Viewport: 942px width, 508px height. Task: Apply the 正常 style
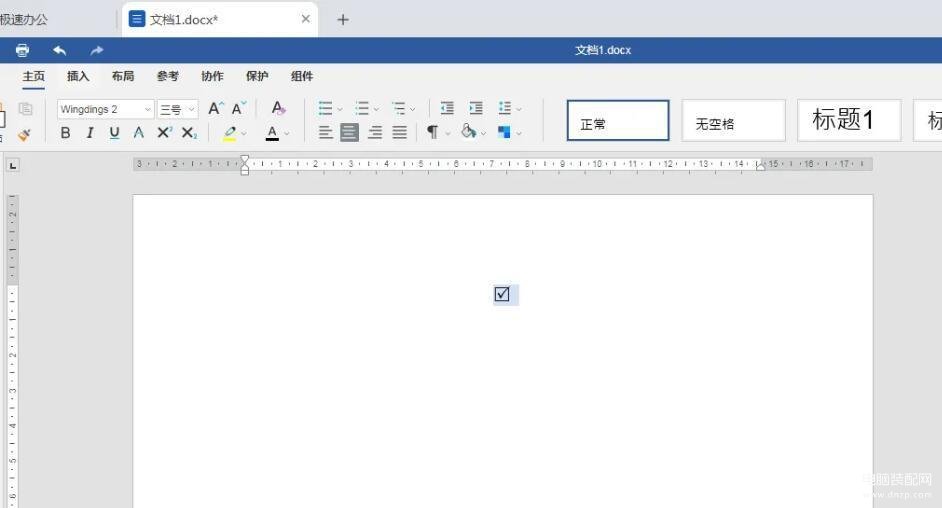pyautogui.click(x=618, y=121)
